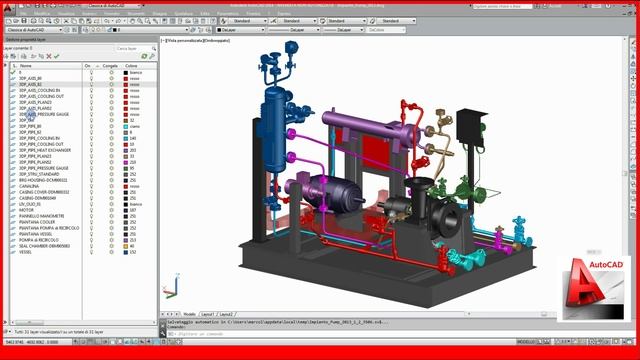Viewport: 640px width, 360px height.
Task: Click the Cerca layer search field
Action: [133, 49]
